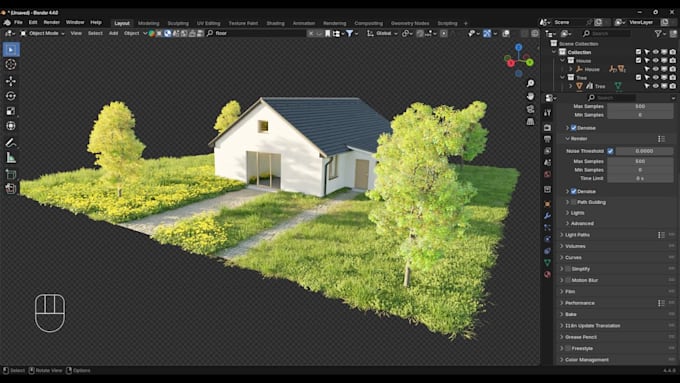Viewport: 680px width, 383px height.
Task: Open the viewport View menu
Action: pos(76,33)
